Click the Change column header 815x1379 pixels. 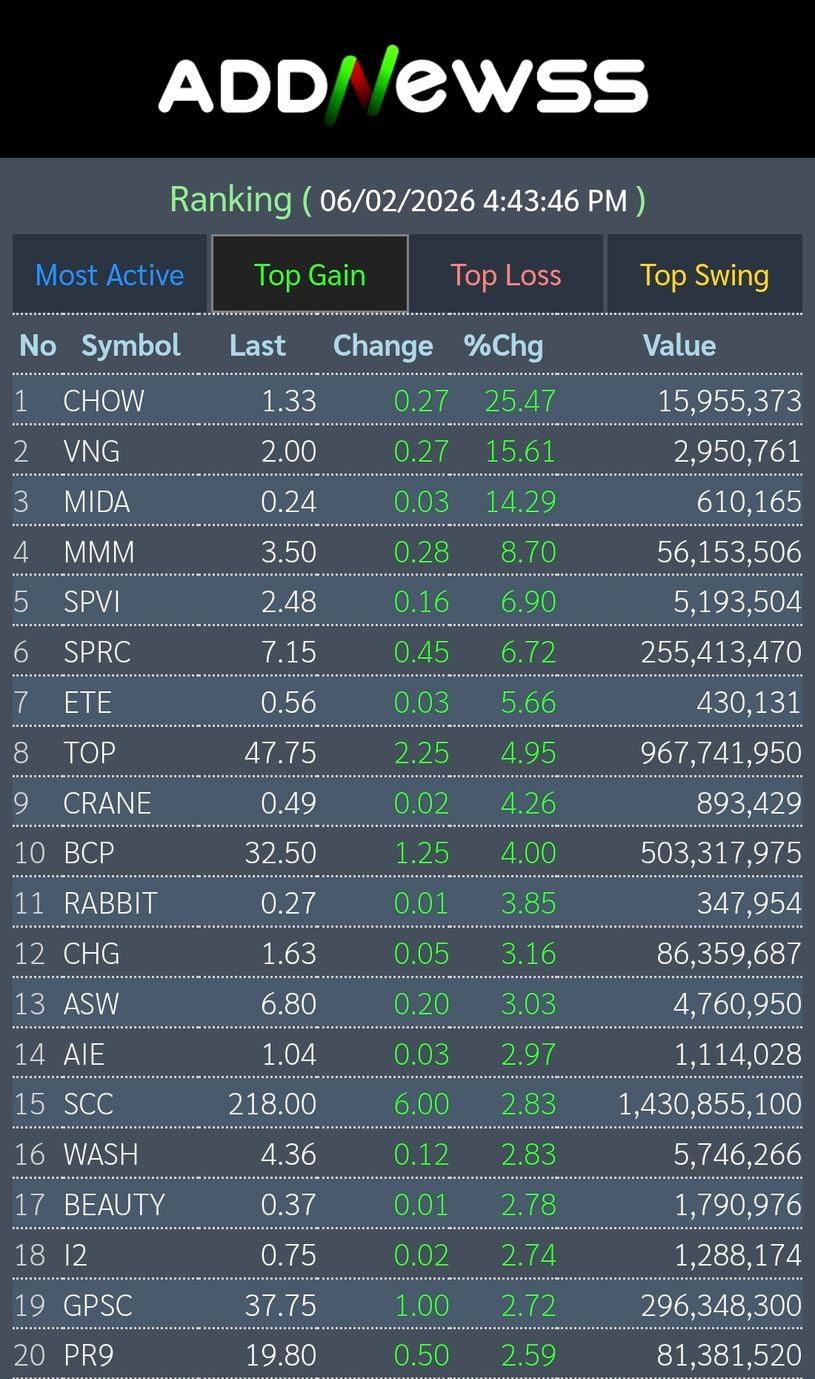(383, 346)
